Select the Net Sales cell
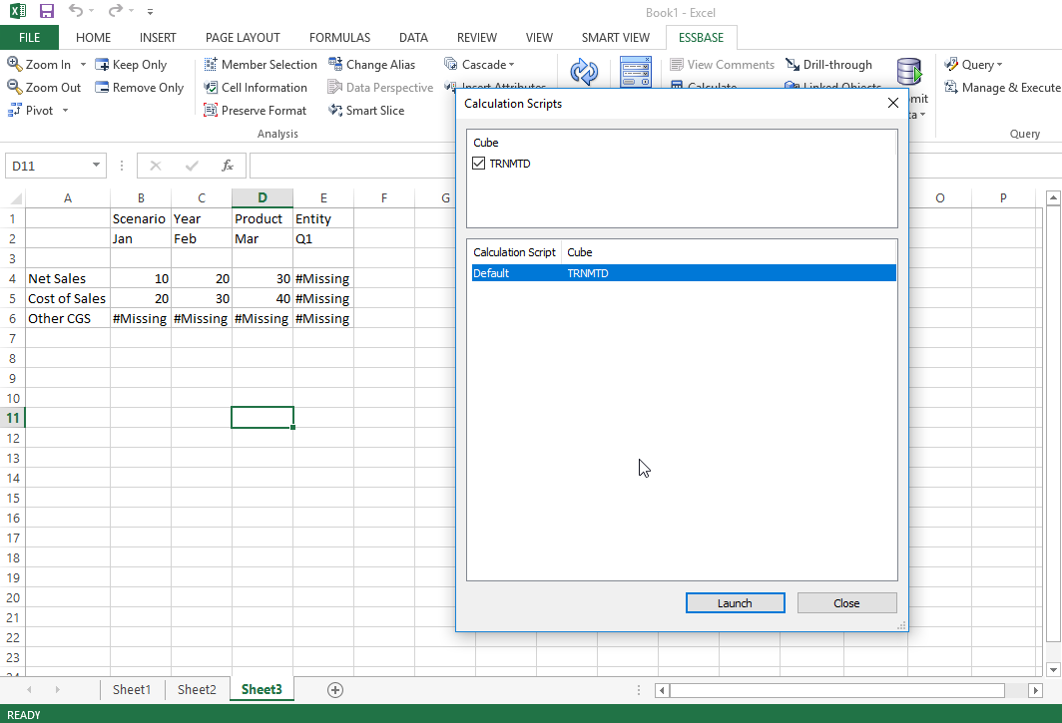This screenshot has width=1062, height=723. click(x=68, y=278)
